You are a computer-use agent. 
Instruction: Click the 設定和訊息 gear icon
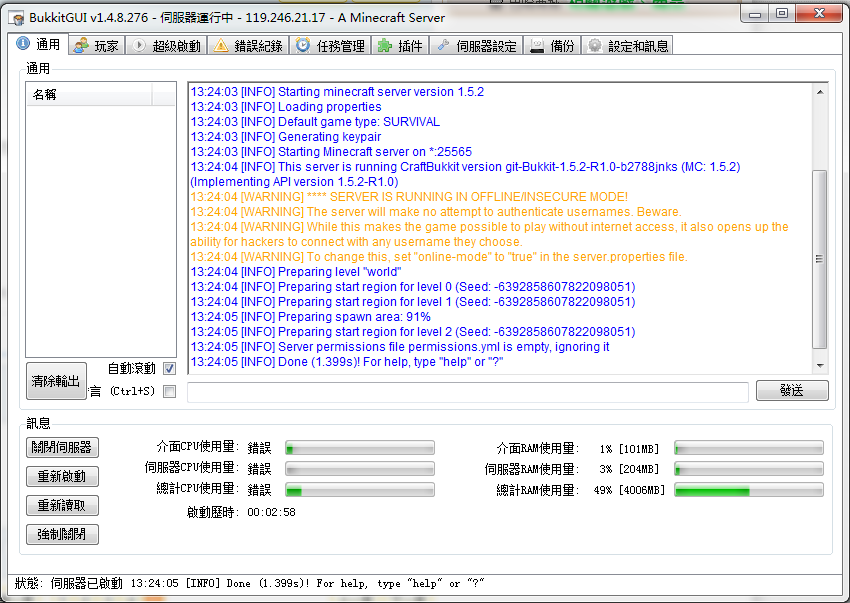coord(595,46)
